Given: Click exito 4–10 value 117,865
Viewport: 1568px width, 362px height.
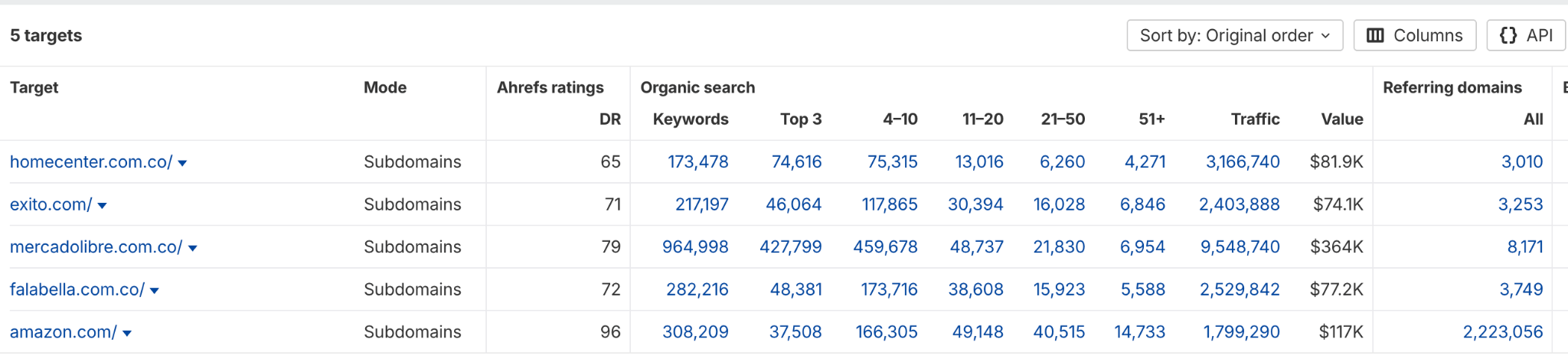Looking at the screenshot, I should pyautogui.click(x=889, y=204).
